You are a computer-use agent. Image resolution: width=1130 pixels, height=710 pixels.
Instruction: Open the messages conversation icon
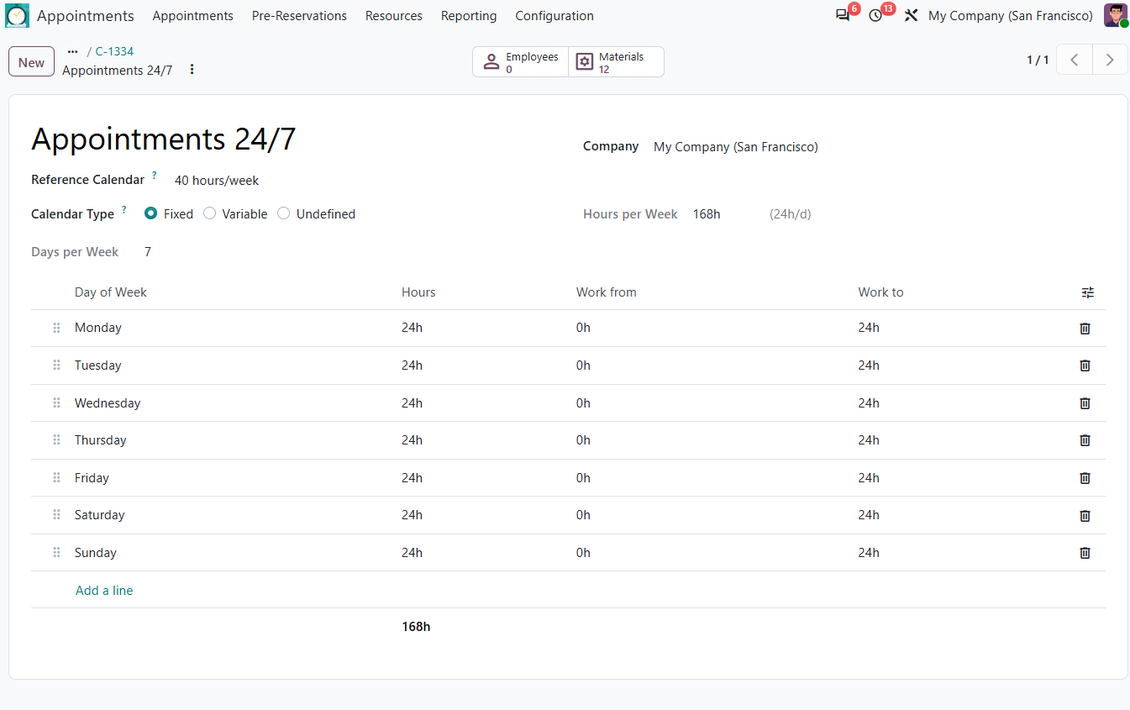coord(842,15)
